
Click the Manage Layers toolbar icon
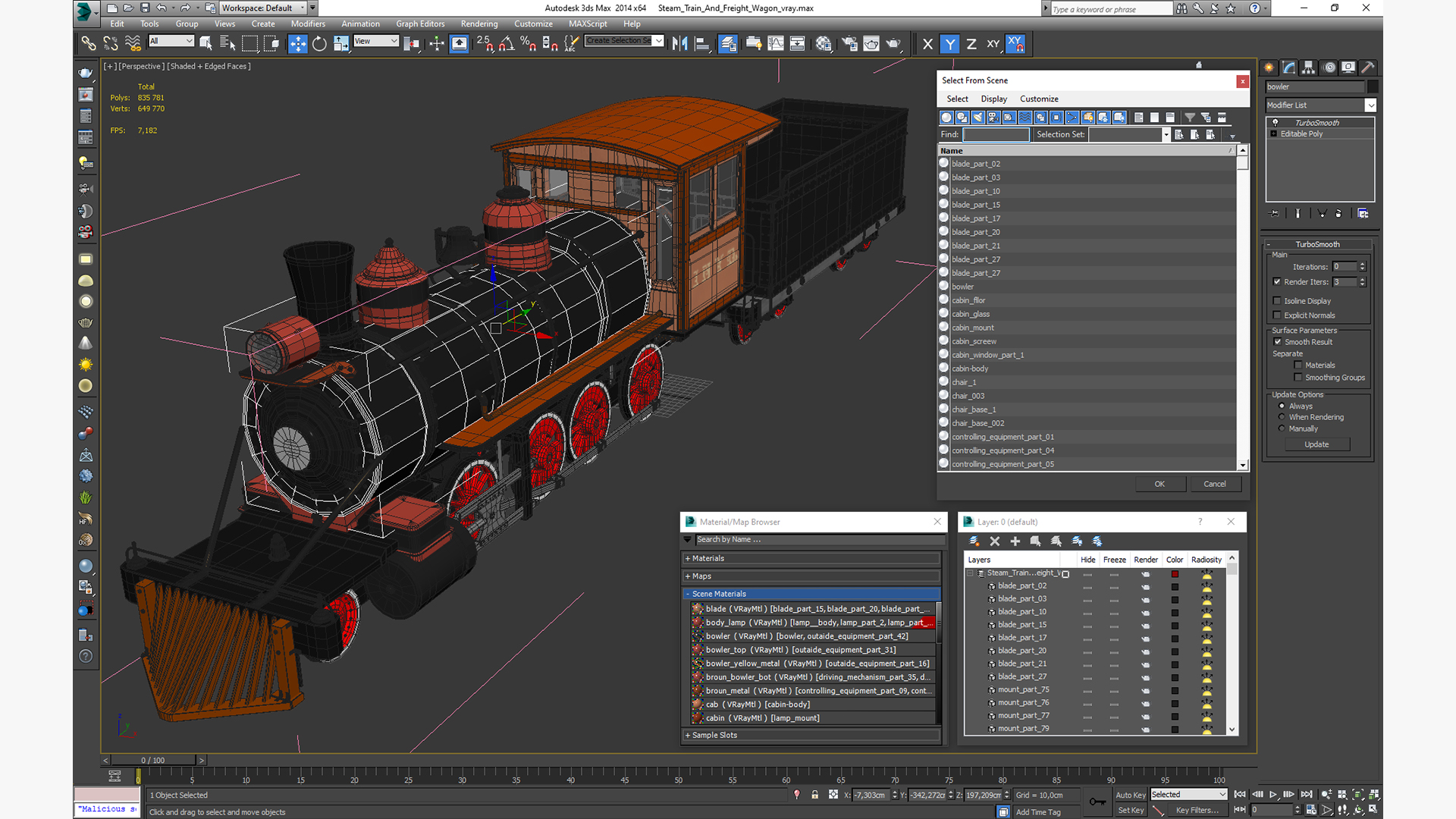click(x=728, y=43)
